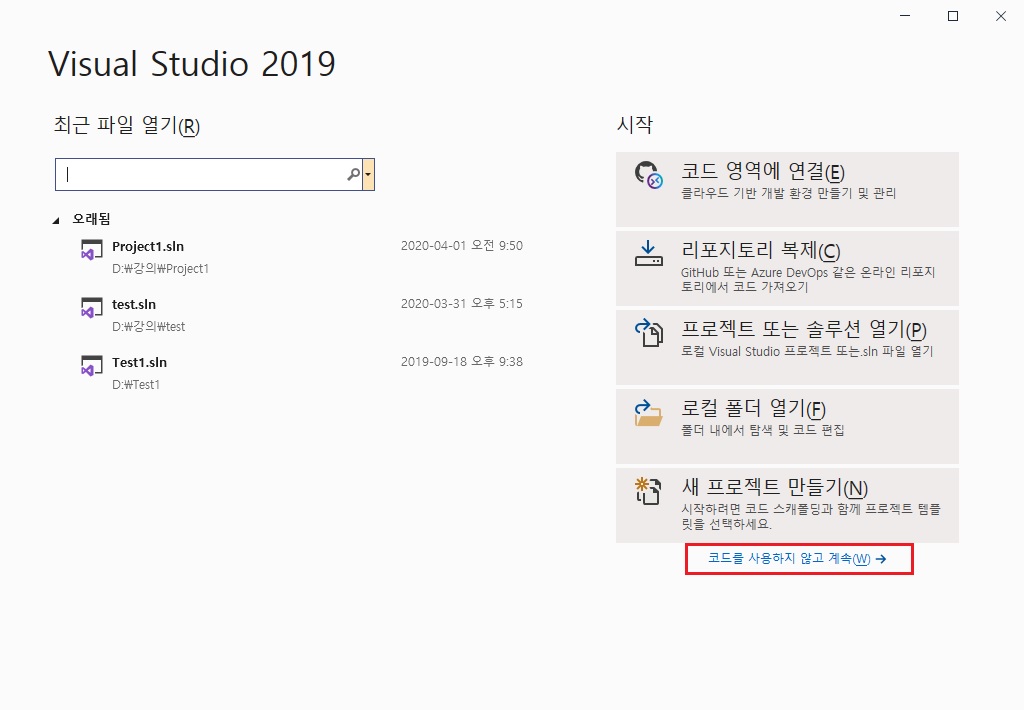This screenshot has height=710, width=1024.
Task: Close the Visual Studio 2019 start window
Action: click(x=1000, y=16)
